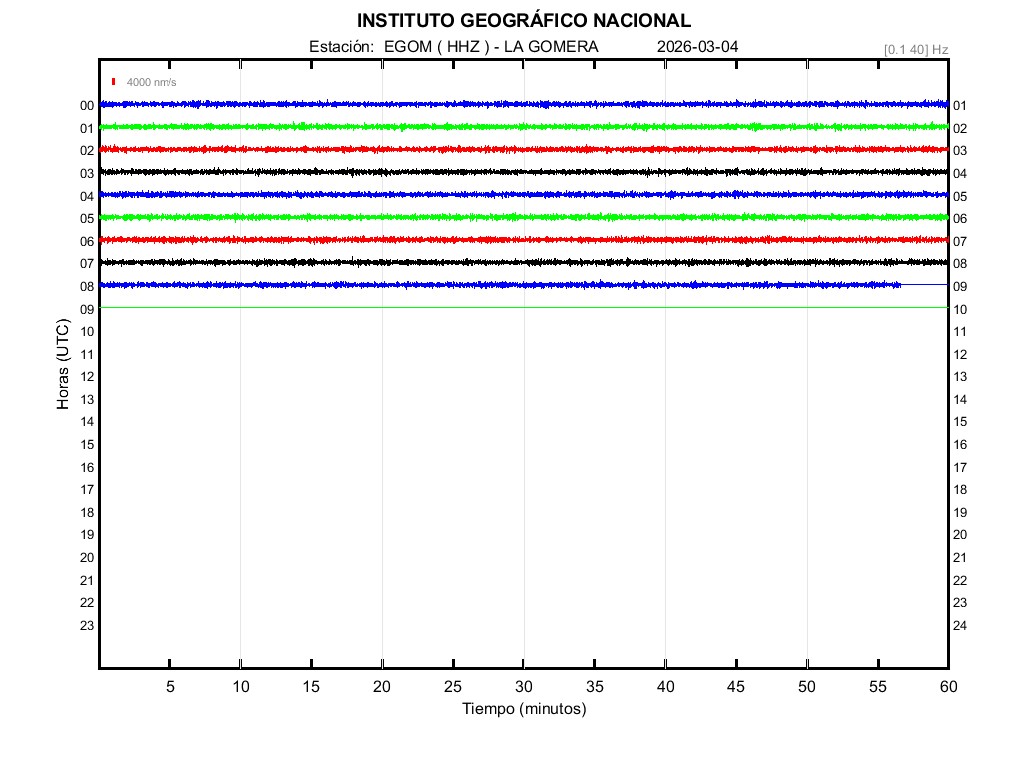
Task: Select the right-axis hour label 24
Action: (959, 626)
